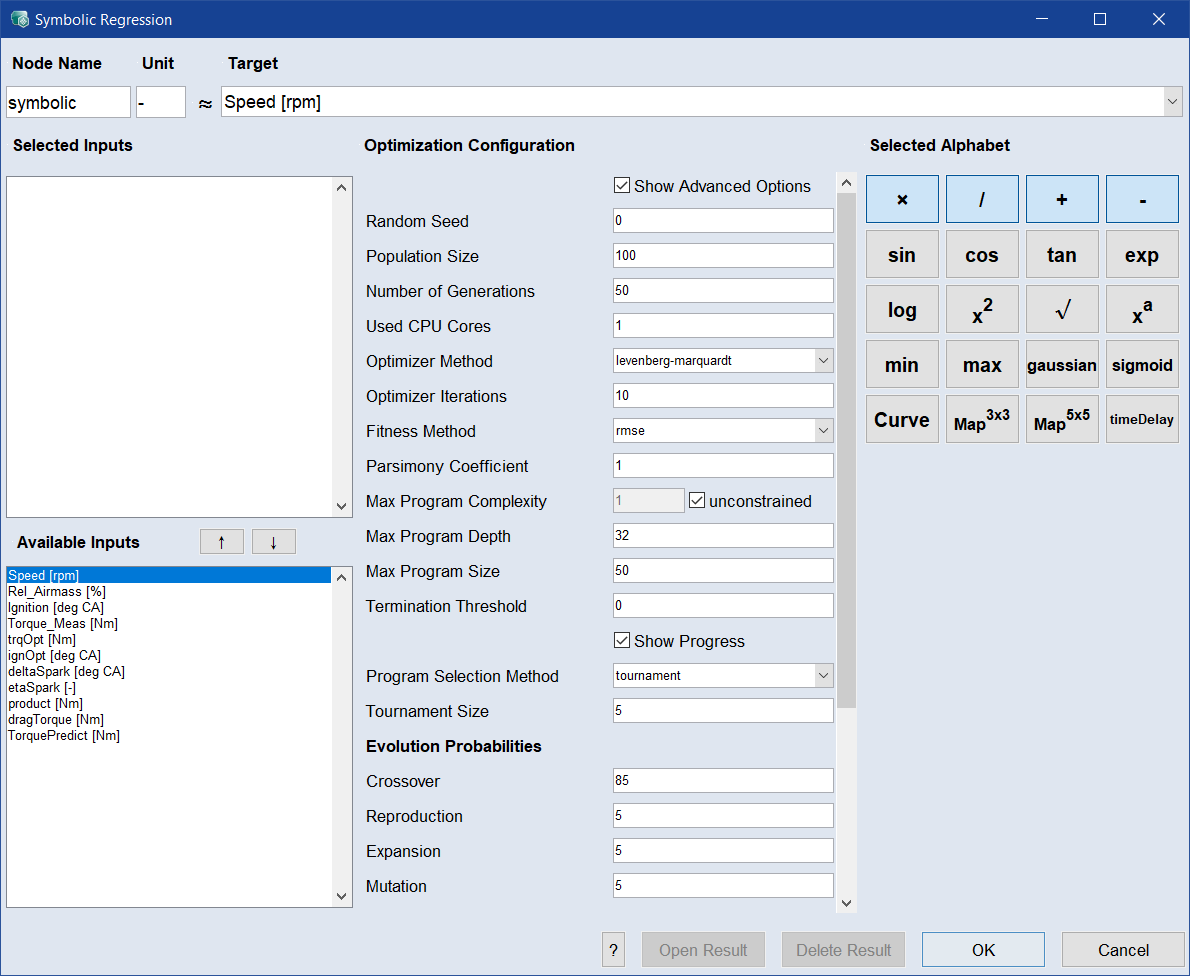Screen dimensions: 1190x976
Task: Enable the timeDelay alphabet element
Action: (1142, 419)
